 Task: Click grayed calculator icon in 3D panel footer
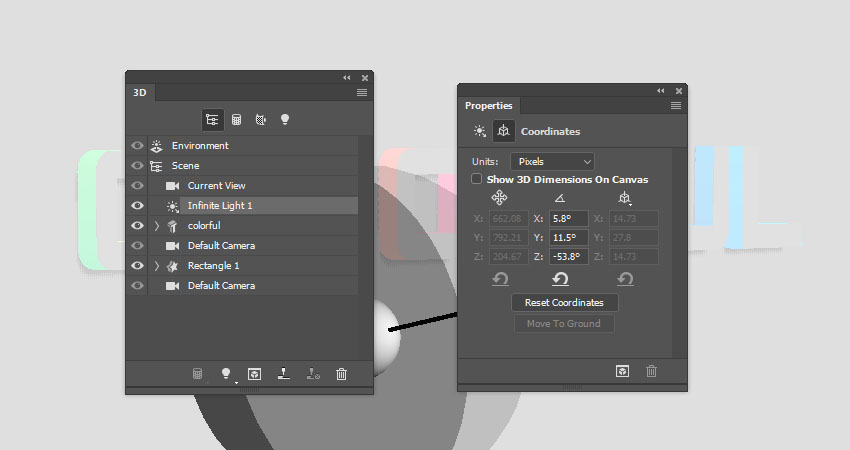coord(197,374)
